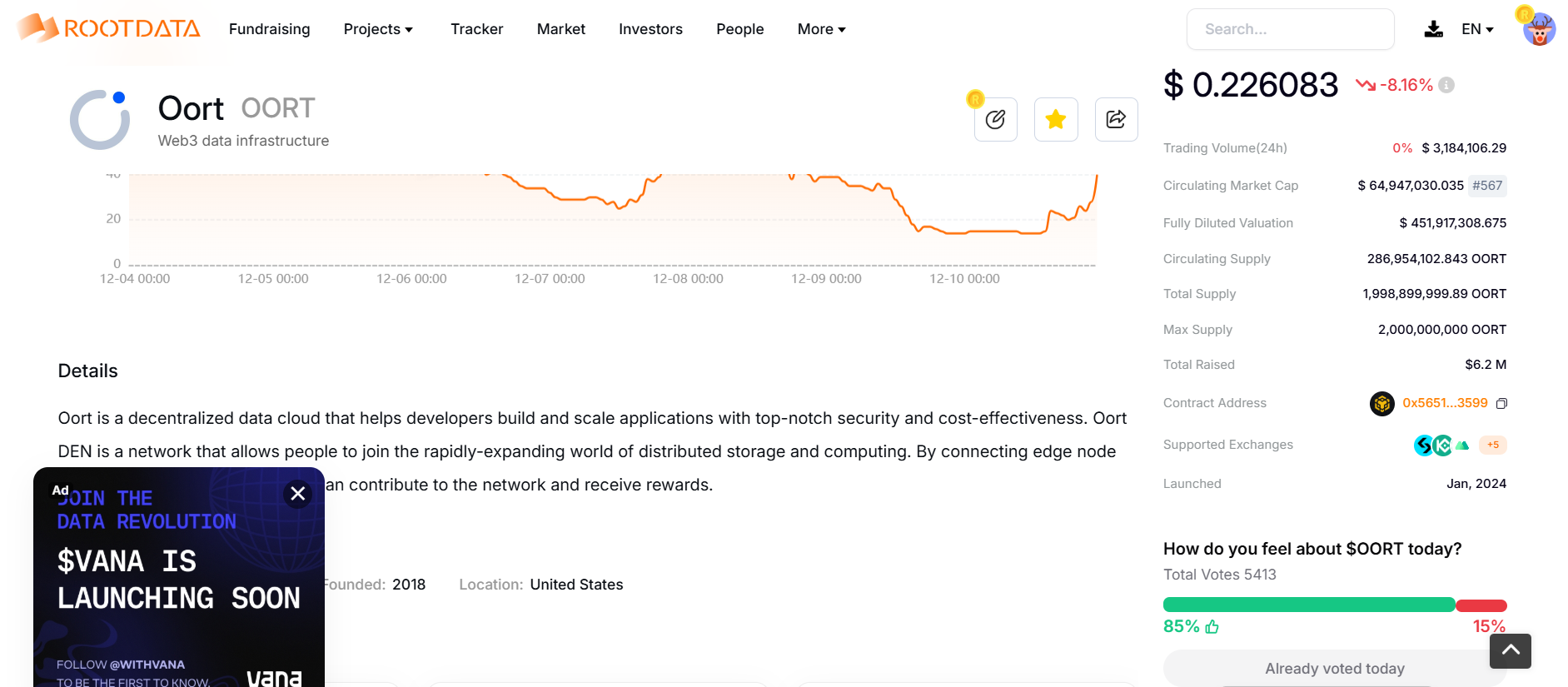Go to the Tracker page
Screen dimensions: 1568x687
pos(477,29)
